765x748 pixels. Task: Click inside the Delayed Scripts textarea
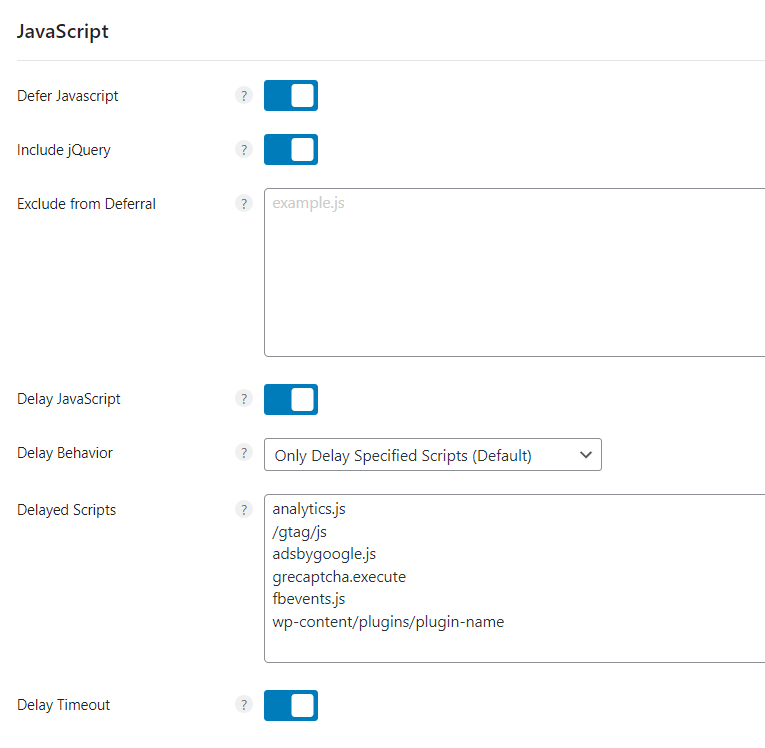pyautogui.click(x=515, y=578)
